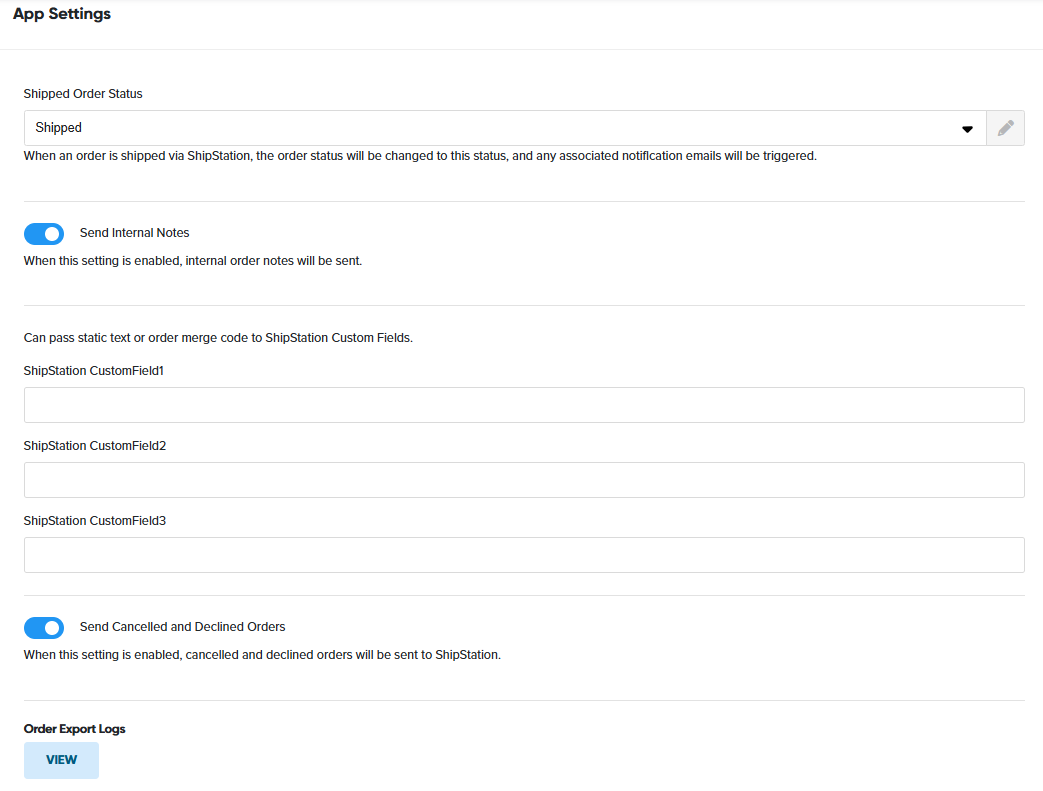View the Order Export Logs
The image size is (1043, 791).
click(61, 760)
